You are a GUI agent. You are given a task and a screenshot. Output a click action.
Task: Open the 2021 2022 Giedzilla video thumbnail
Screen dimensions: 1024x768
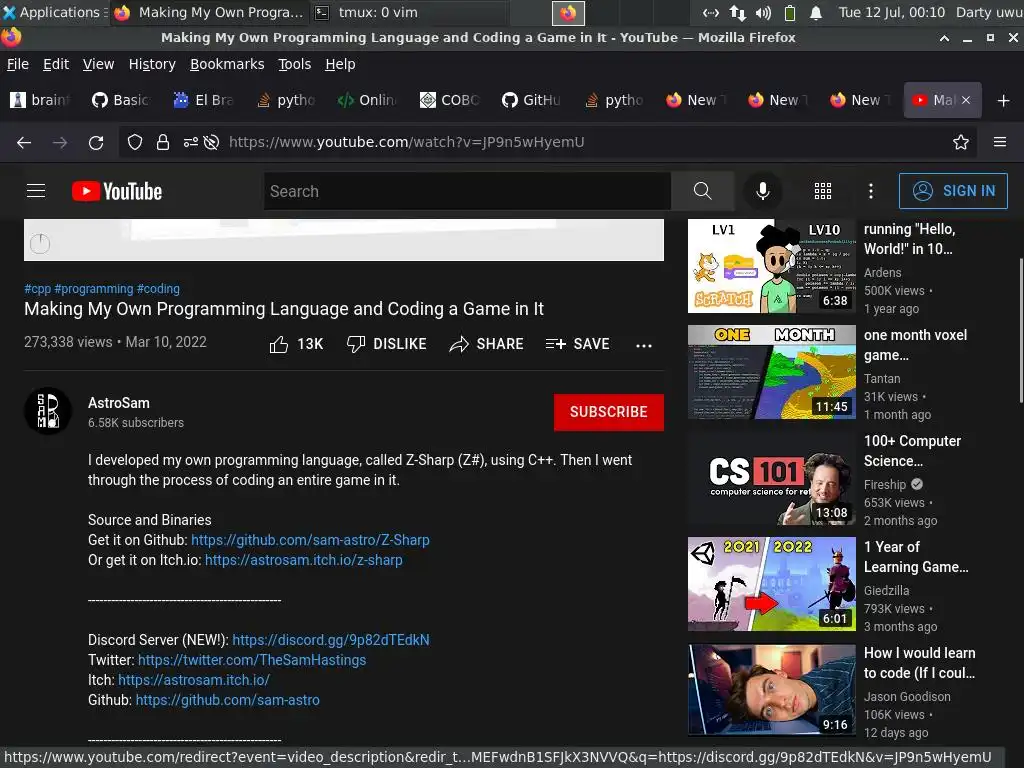pos(771,584)
